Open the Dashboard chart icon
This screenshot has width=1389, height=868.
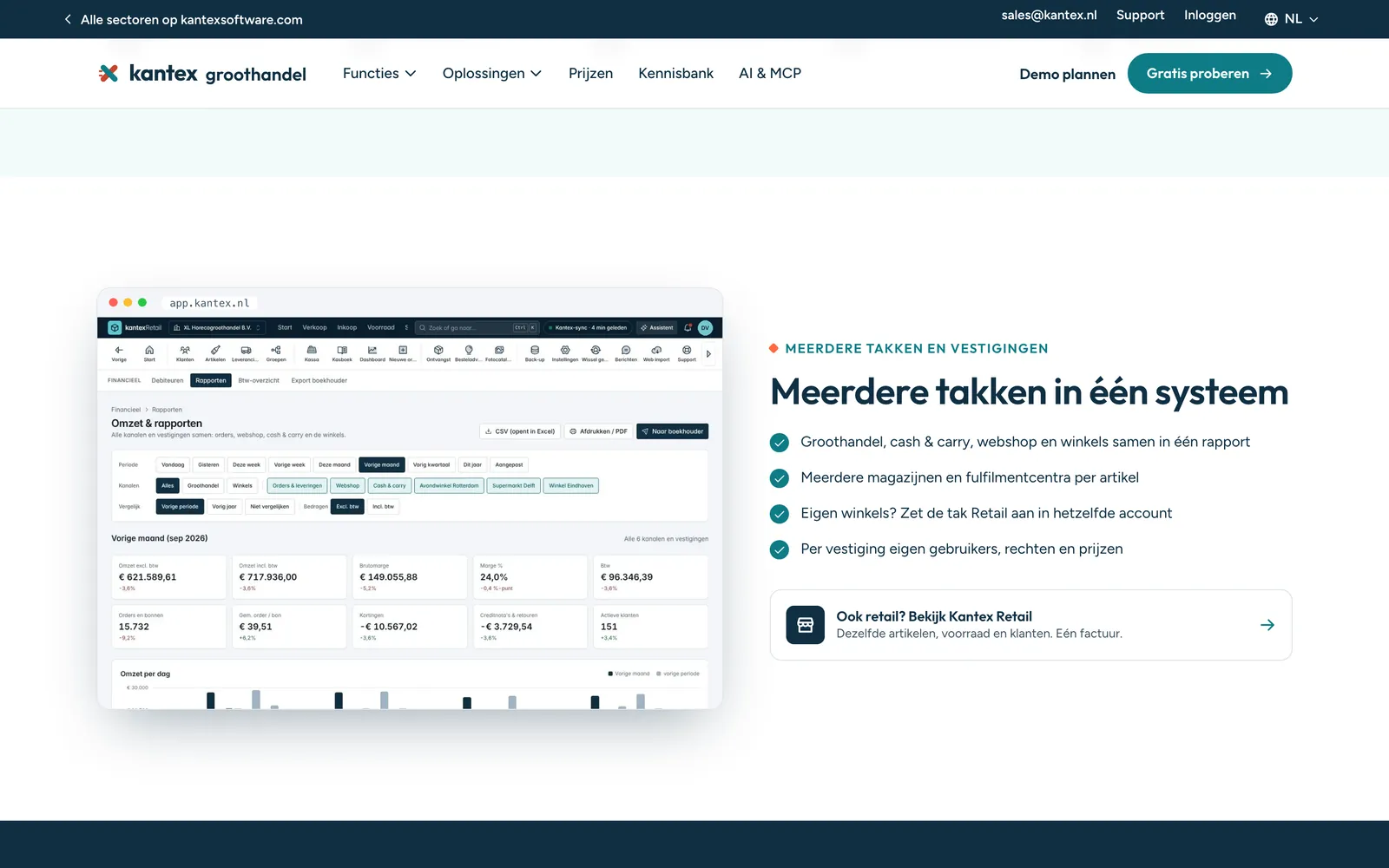pyautogui.click(x=372, y=353)
